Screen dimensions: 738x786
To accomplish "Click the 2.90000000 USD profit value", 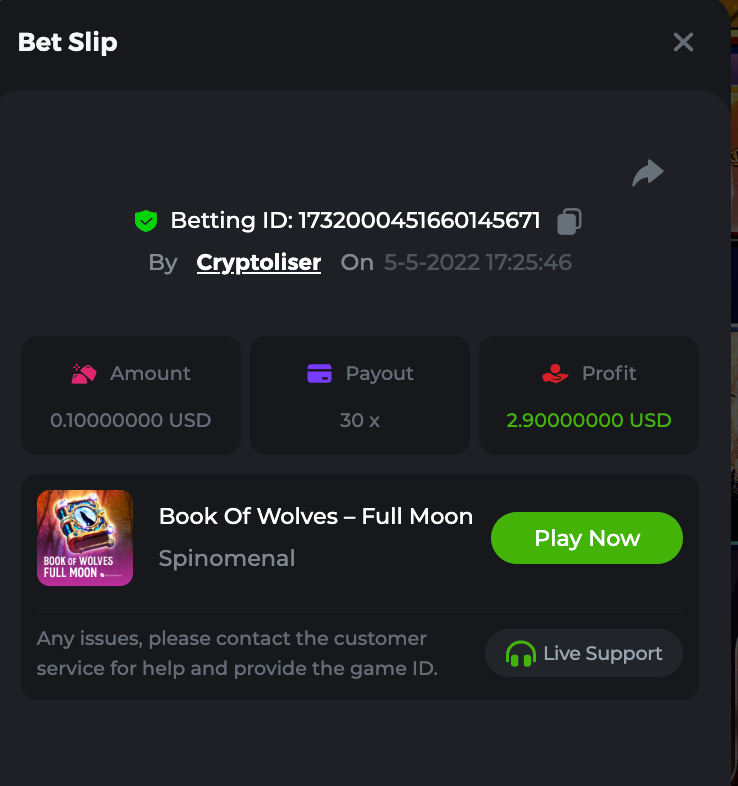I will [589, 420].
